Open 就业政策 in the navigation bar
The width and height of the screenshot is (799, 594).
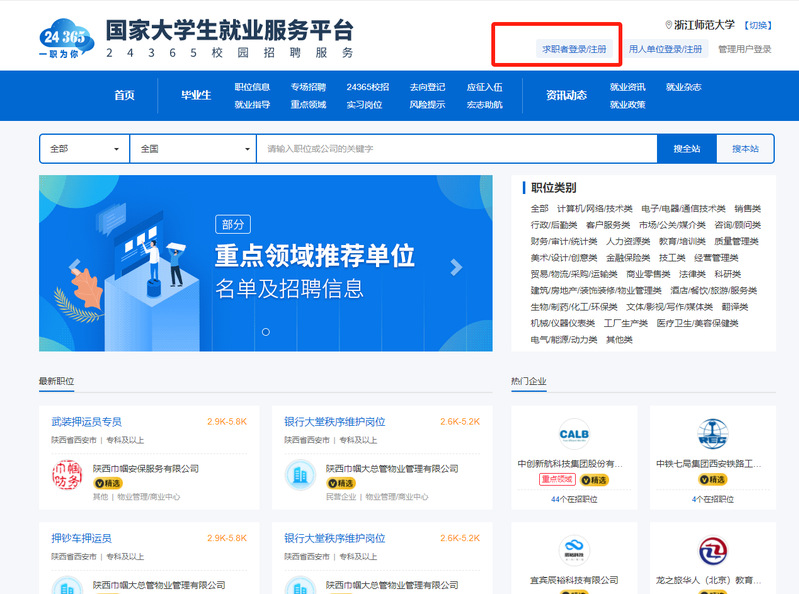click(628, 105)
